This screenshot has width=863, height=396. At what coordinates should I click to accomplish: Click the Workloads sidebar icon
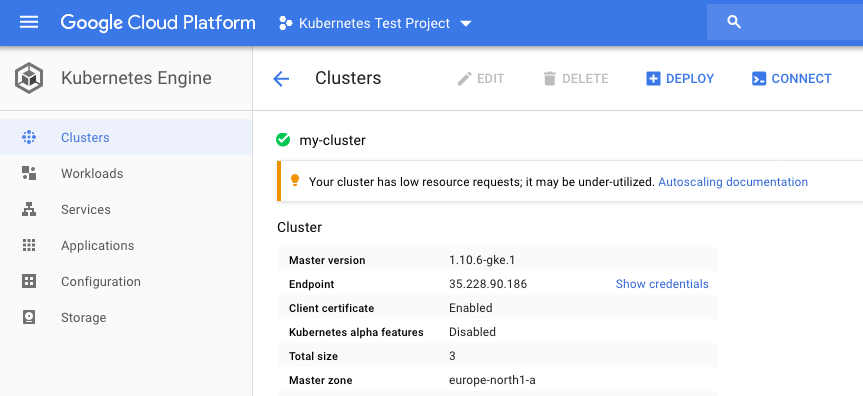[29, 173]
